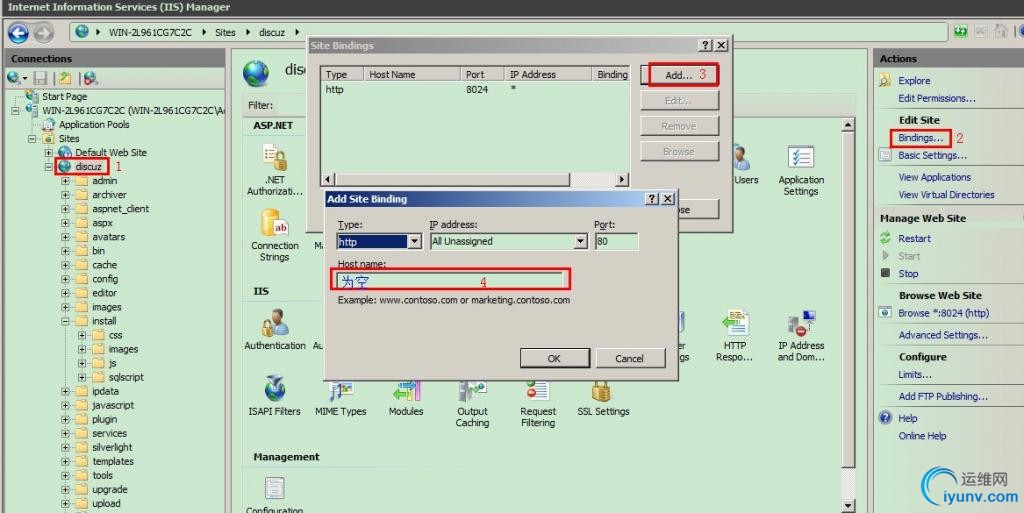Screen dimensions: 1024x513
Task: Click the Port input field
Action: click(616, 241)
